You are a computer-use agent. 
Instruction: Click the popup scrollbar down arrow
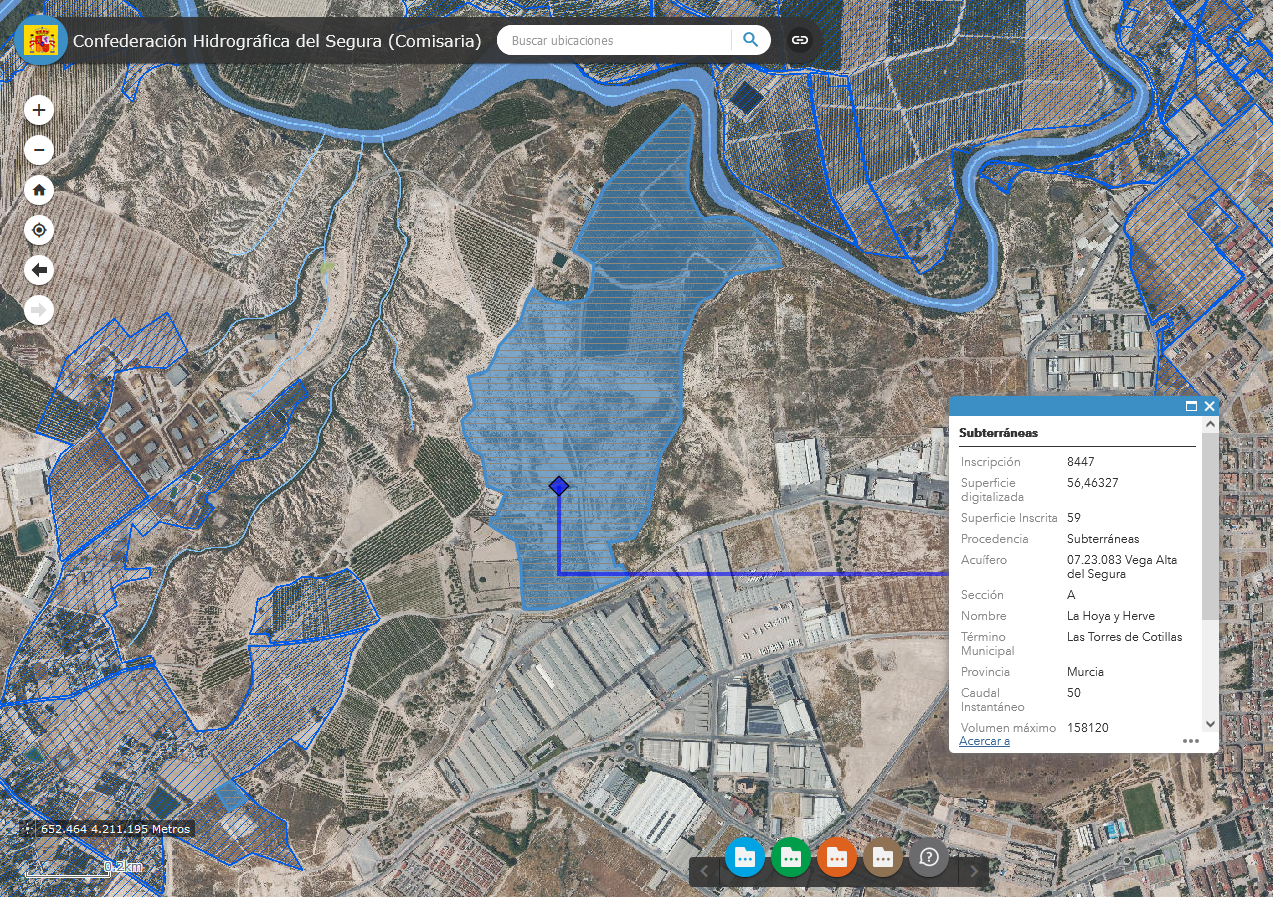(1210, 723)
